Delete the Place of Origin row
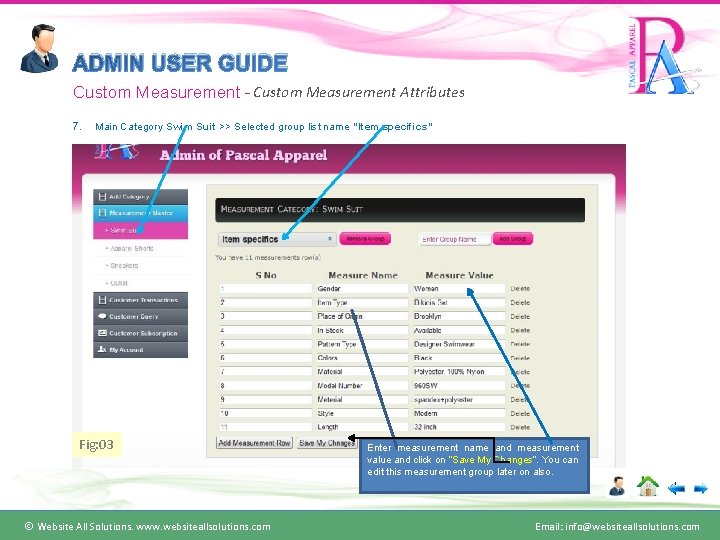This screenshot has height=540, width=720. click(x=520, y=316)
